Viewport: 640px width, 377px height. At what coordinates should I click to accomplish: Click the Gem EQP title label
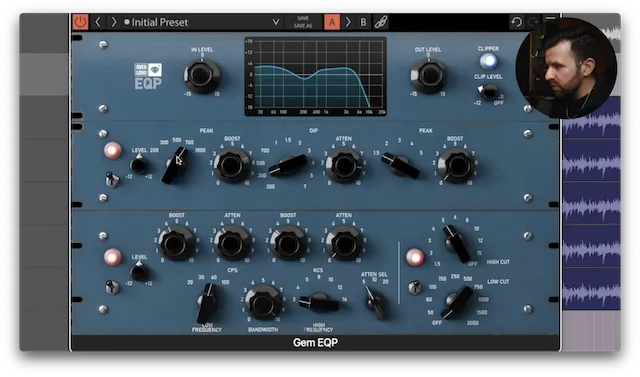(315, 342)
